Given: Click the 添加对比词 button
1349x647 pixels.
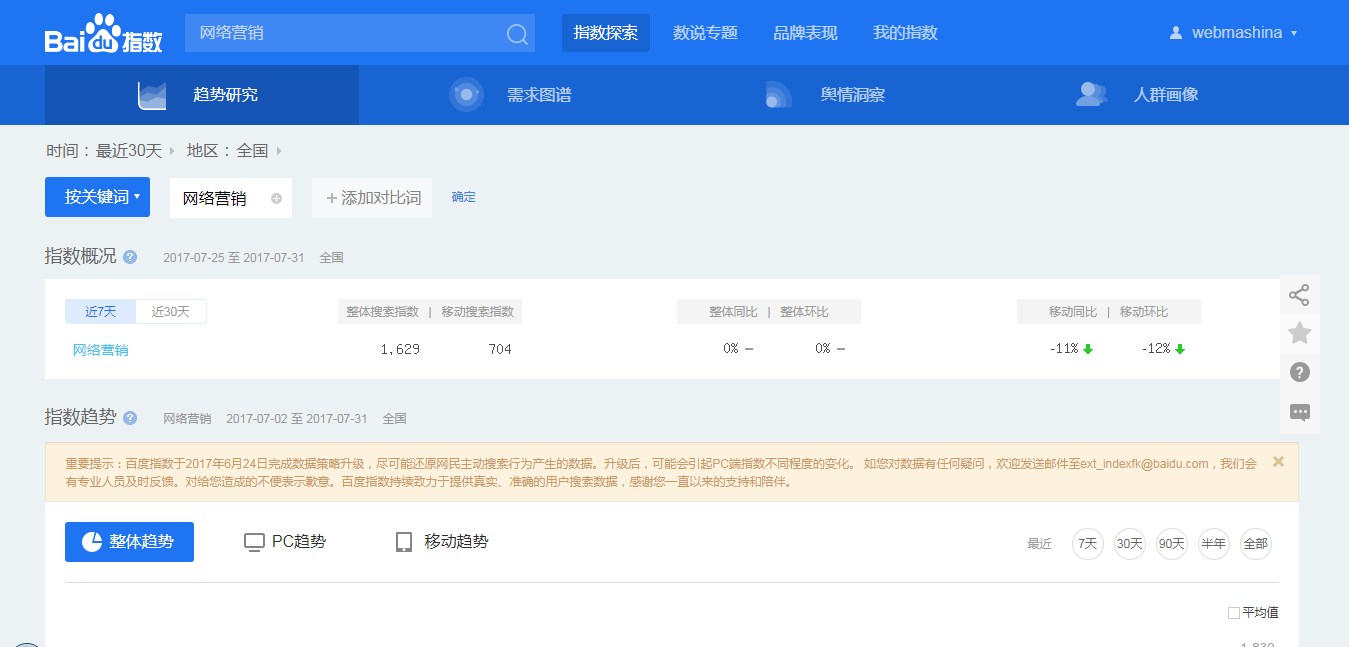Looking at the screenshot, I should click(x=372, y=198).
